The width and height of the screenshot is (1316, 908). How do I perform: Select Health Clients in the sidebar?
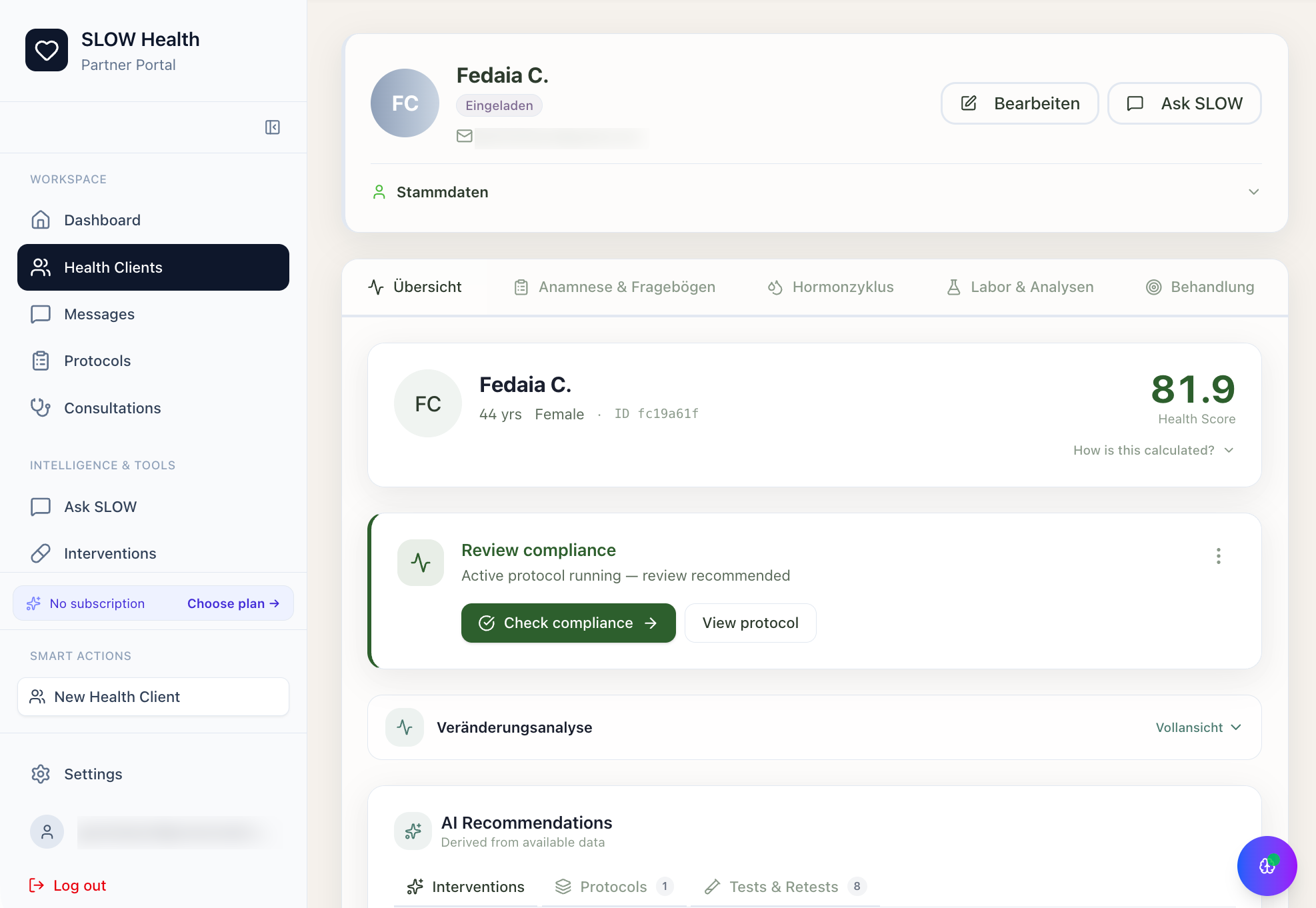click(153, 267)
